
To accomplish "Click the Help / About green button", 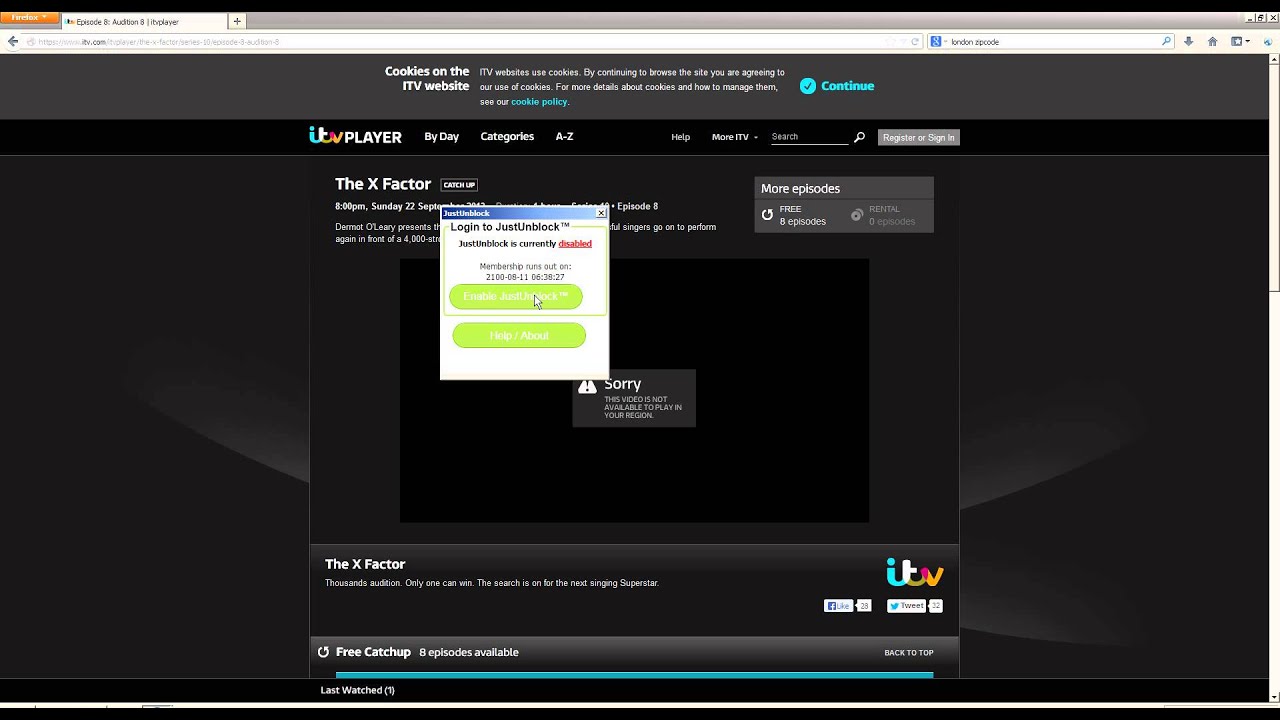I will pyautogui.click(x=519, y=336).
